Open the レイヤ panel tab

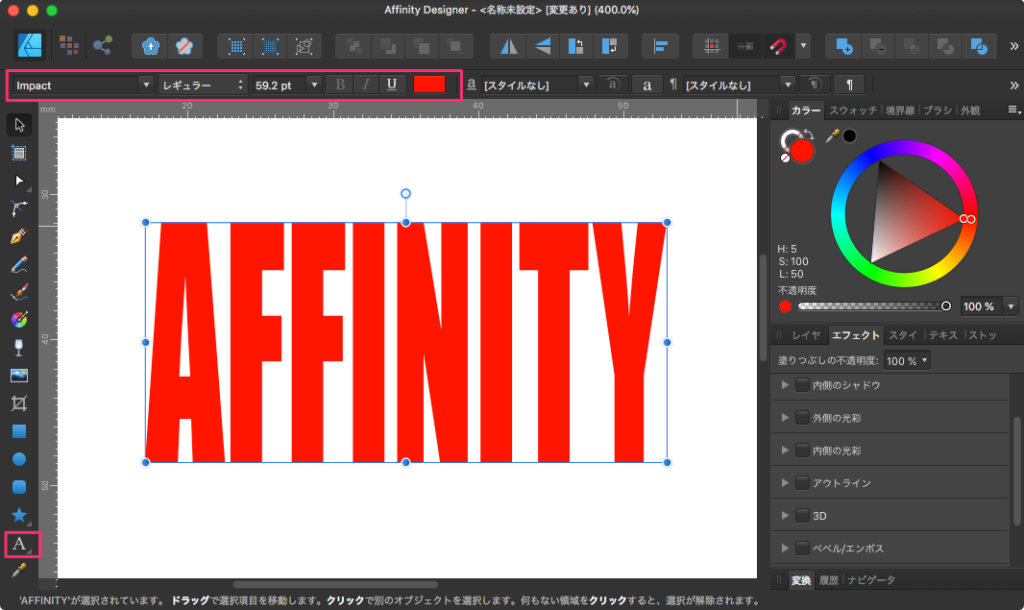806,335
